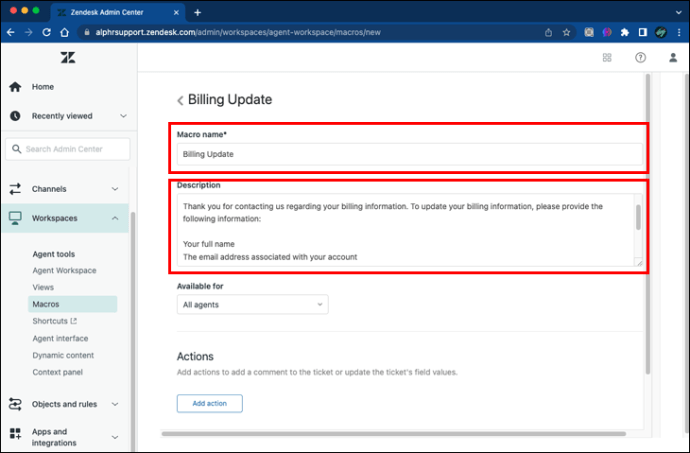Click the Add action button

pos(209,403)
